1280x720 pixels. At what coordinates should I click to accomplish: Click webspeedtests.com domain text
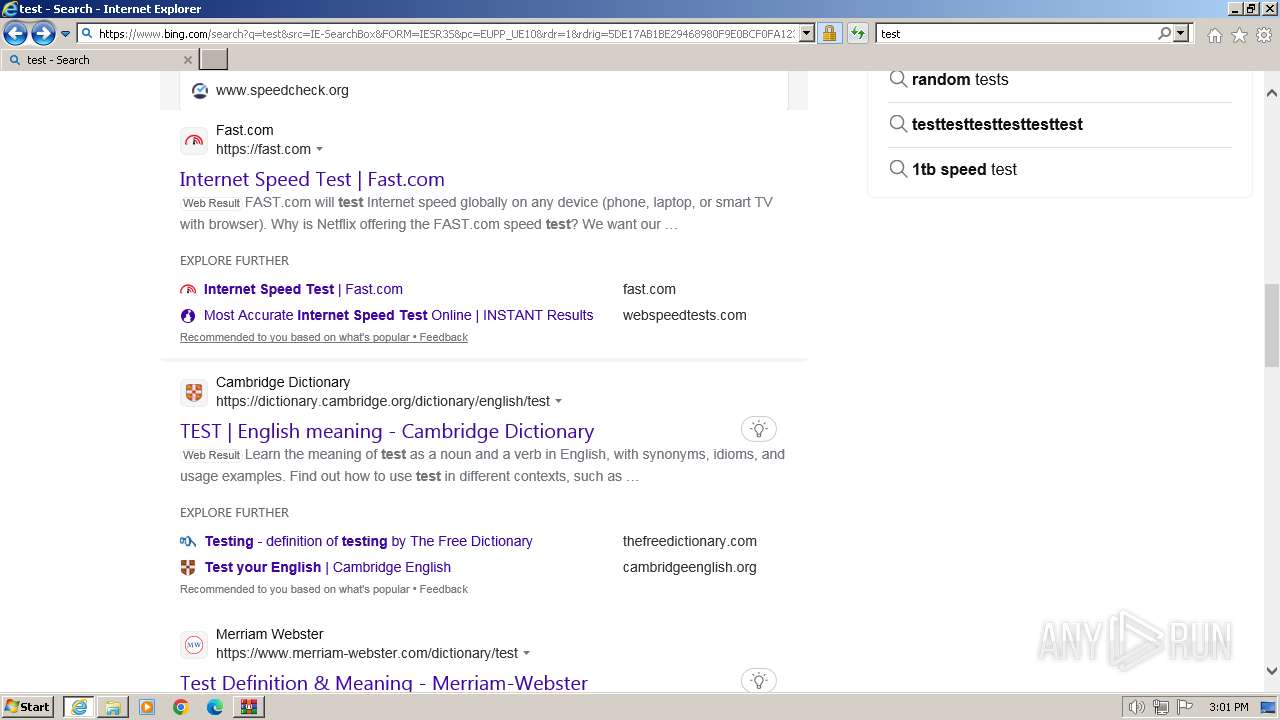point(685,315)
